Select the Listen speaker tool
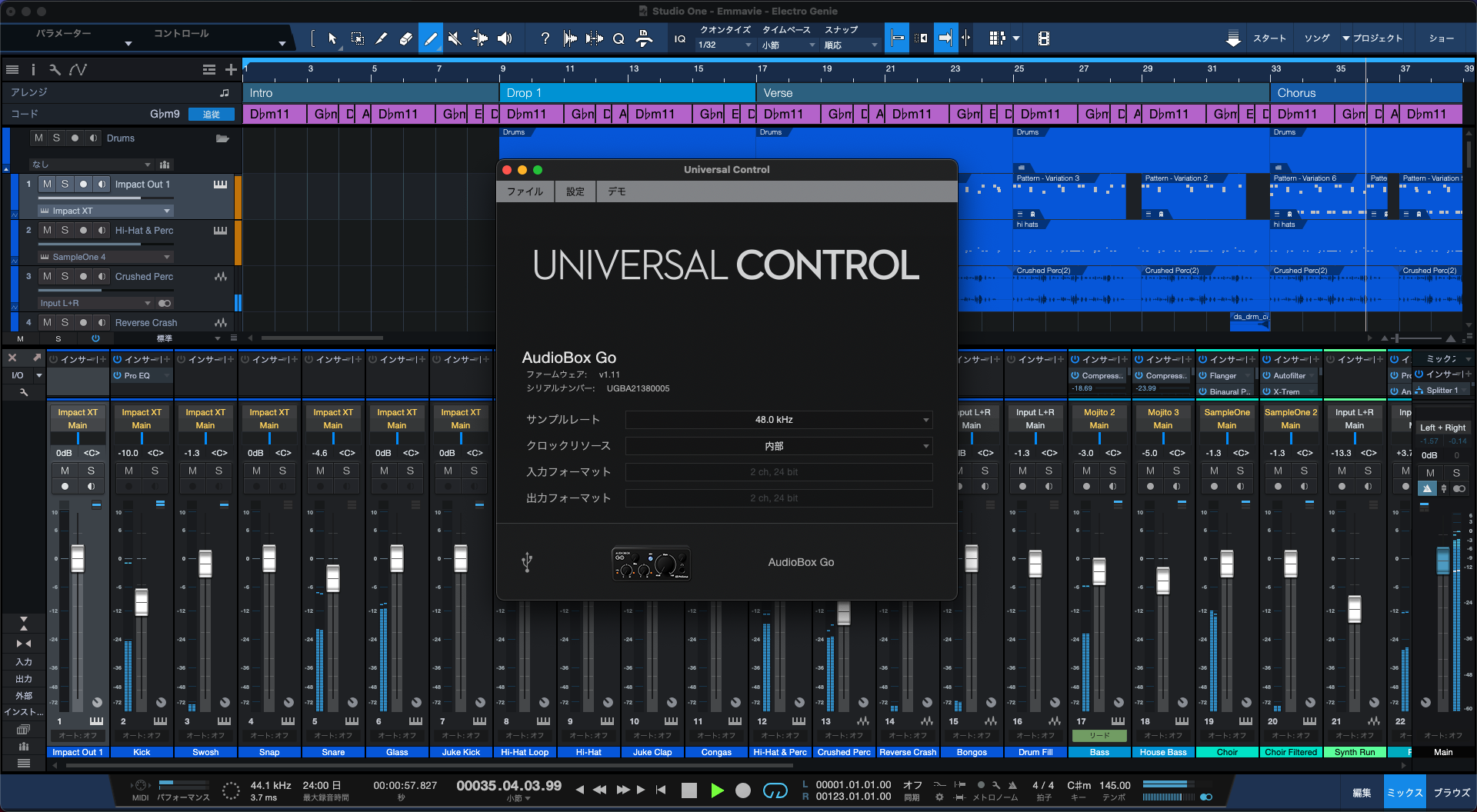The width and height of the screenshot is (1477, 812). [505, 38]
